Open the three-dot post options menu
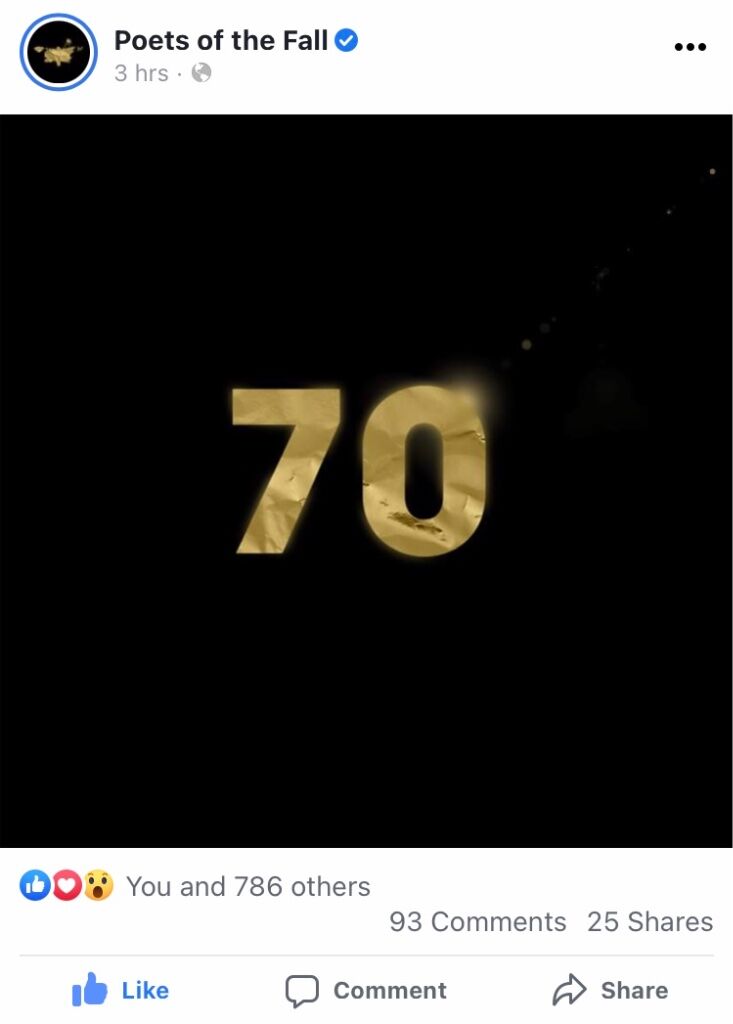The width and height of the screenshot is (733, 1024). click(x=691, y=47)
